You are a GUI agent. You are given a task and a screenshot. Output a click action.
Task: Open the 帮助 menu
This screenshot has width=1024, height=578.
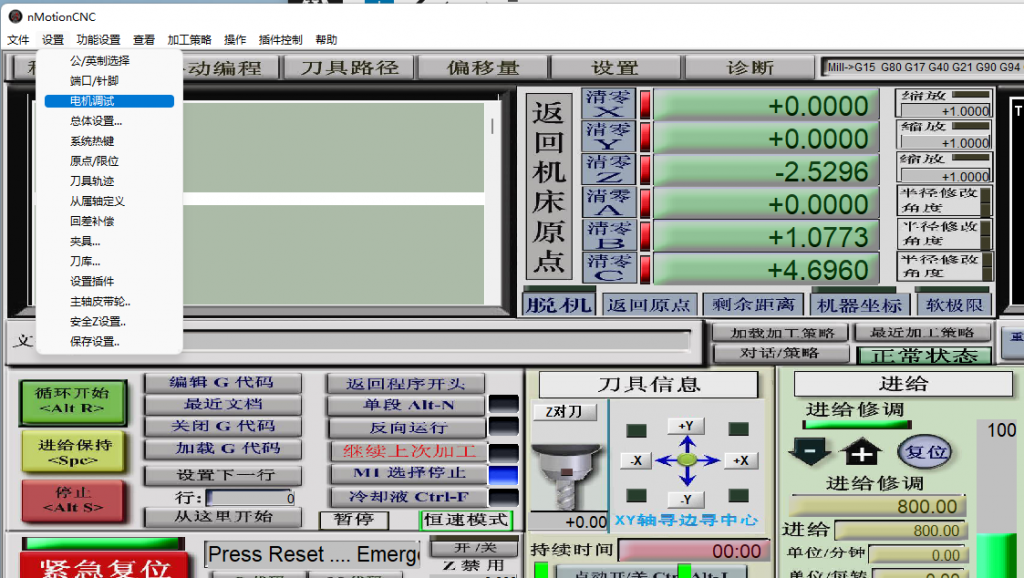click(326, 40)
